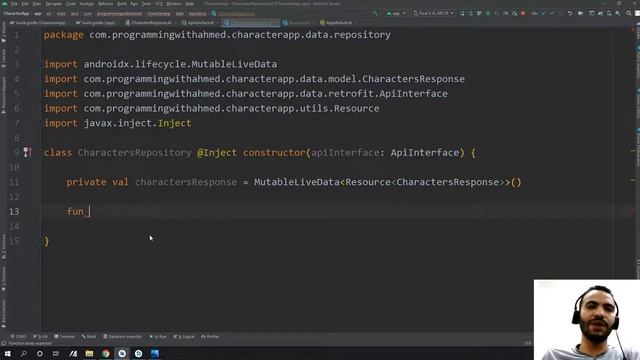Open the Terminal tool window
The height and width of the screenshot is (360, 640).
[64, 337]
